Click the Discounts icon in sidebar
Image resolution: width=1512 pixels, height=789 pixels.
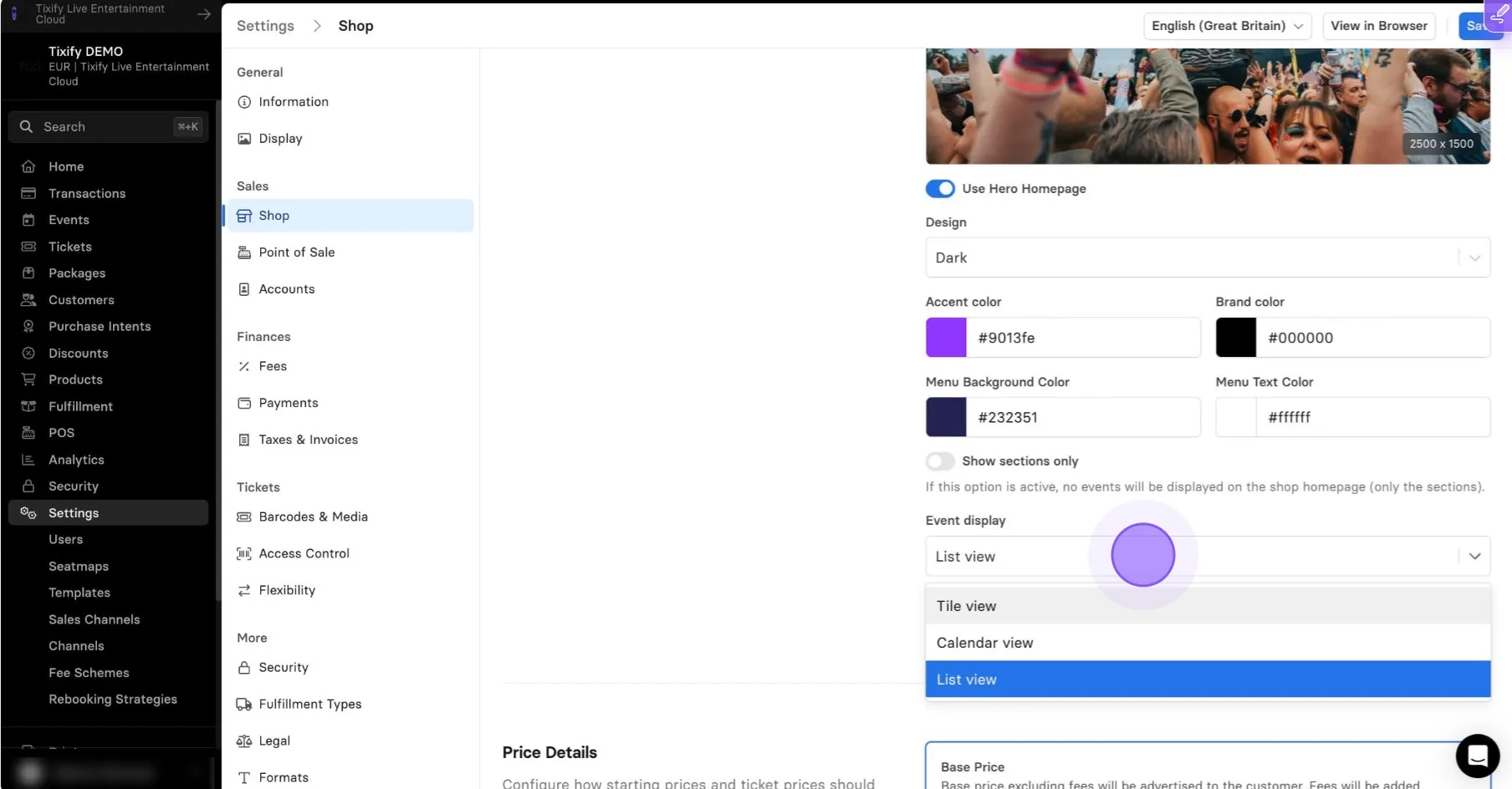coord(28,354)
